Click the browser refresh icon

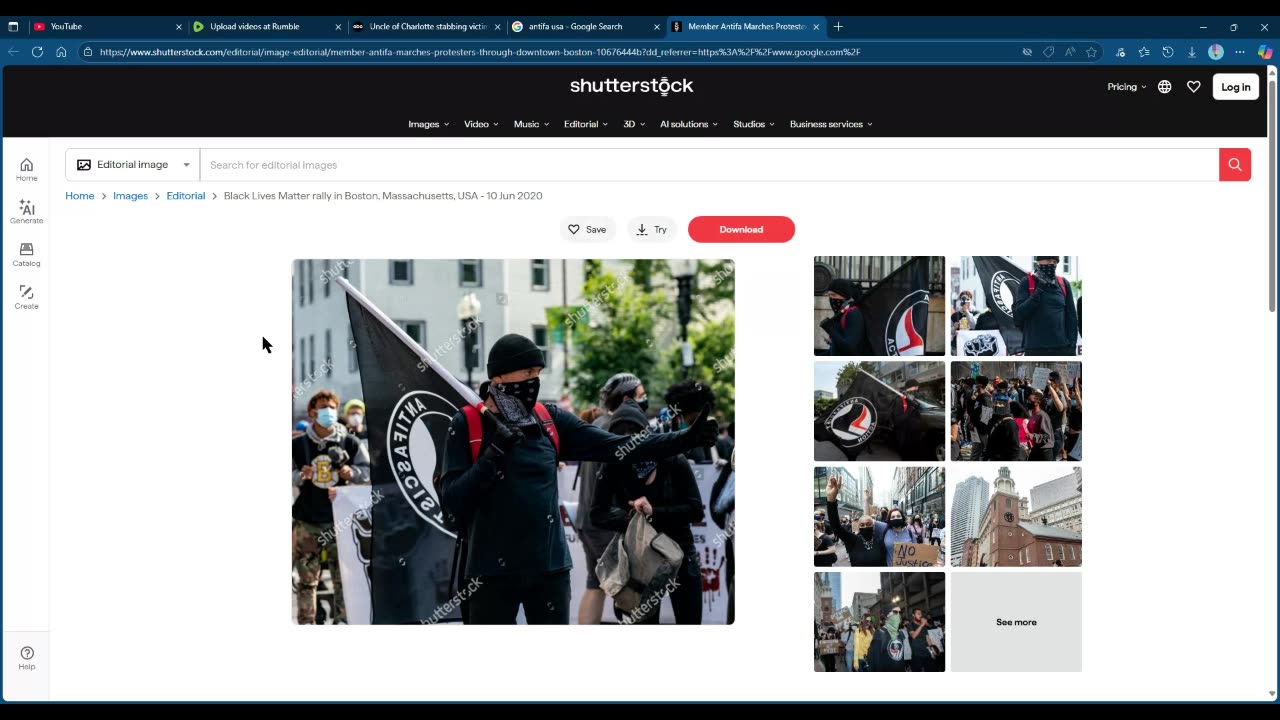tap(37, 52)
